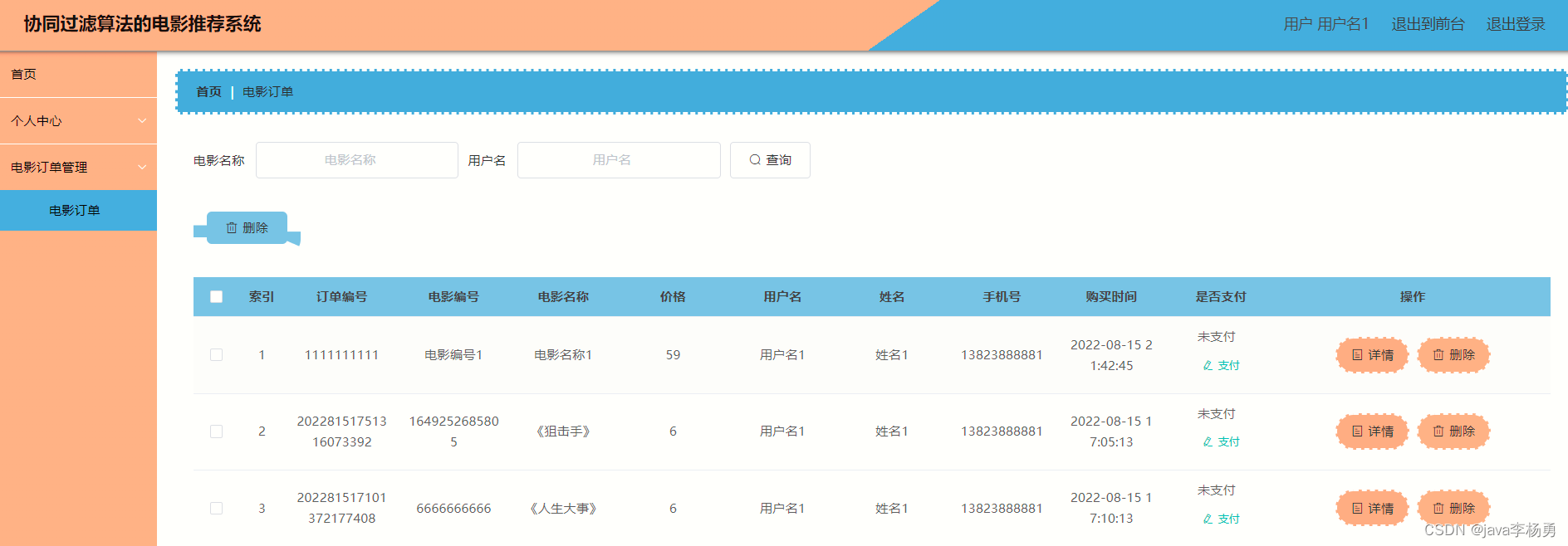Click the 协同过滤算法的电影推荐系统 title
This screenshot has height=546, width=1568.
[x=142, y=24]
